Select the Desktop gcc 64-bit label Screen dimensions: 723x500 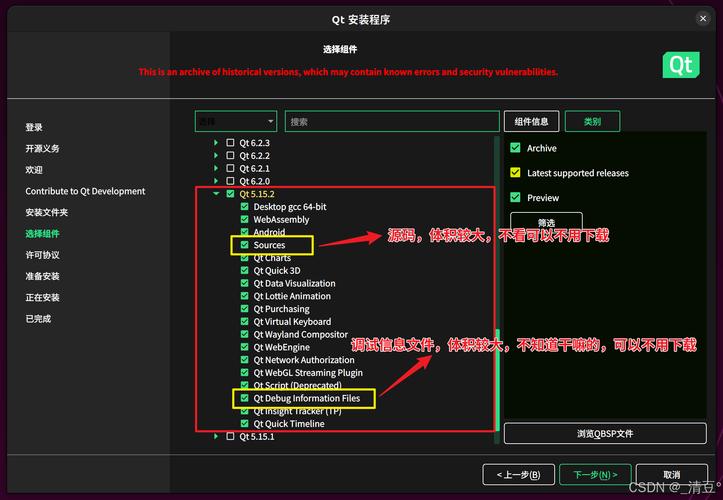pyautogui.click(x=290, y=207)
